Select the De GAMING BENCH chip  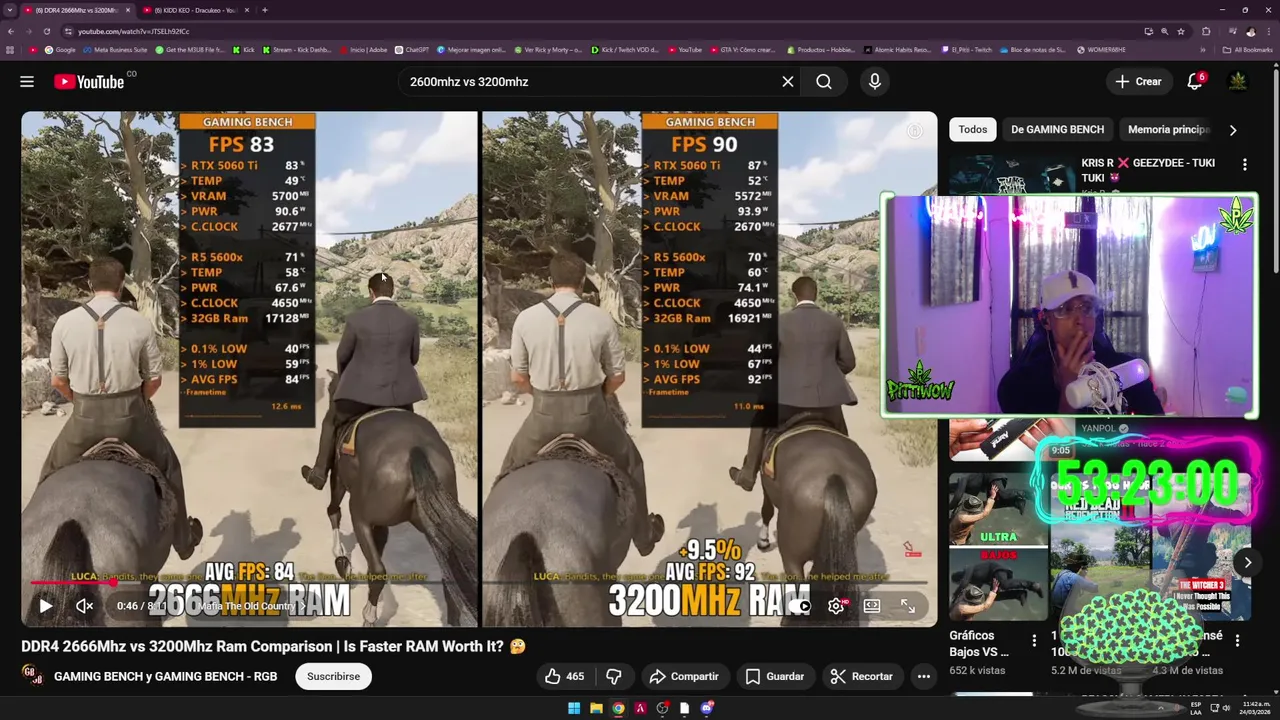coord(1057,129)
